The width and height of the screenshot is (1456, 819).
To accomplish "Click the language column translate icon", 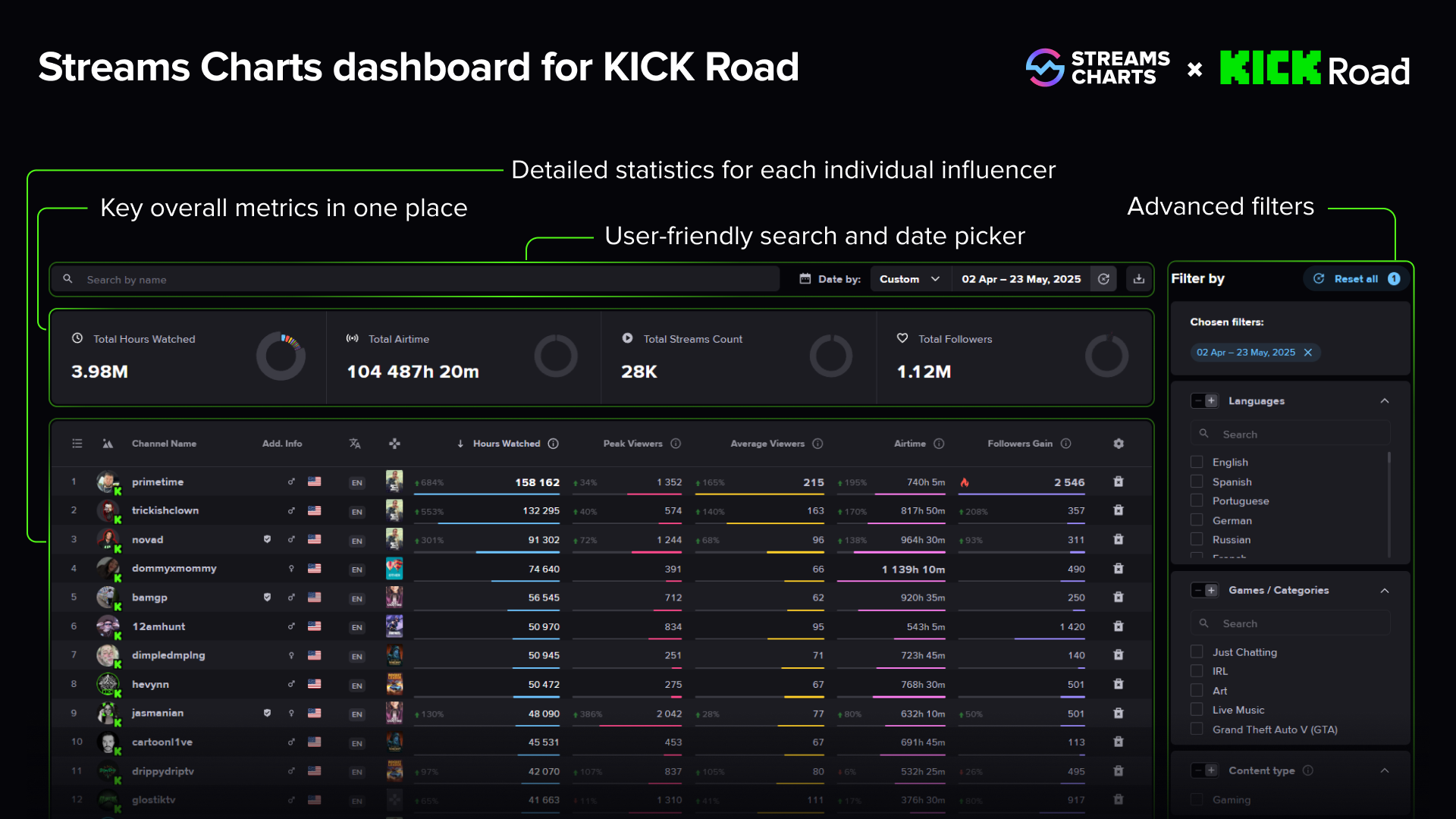I will [355, 444].
